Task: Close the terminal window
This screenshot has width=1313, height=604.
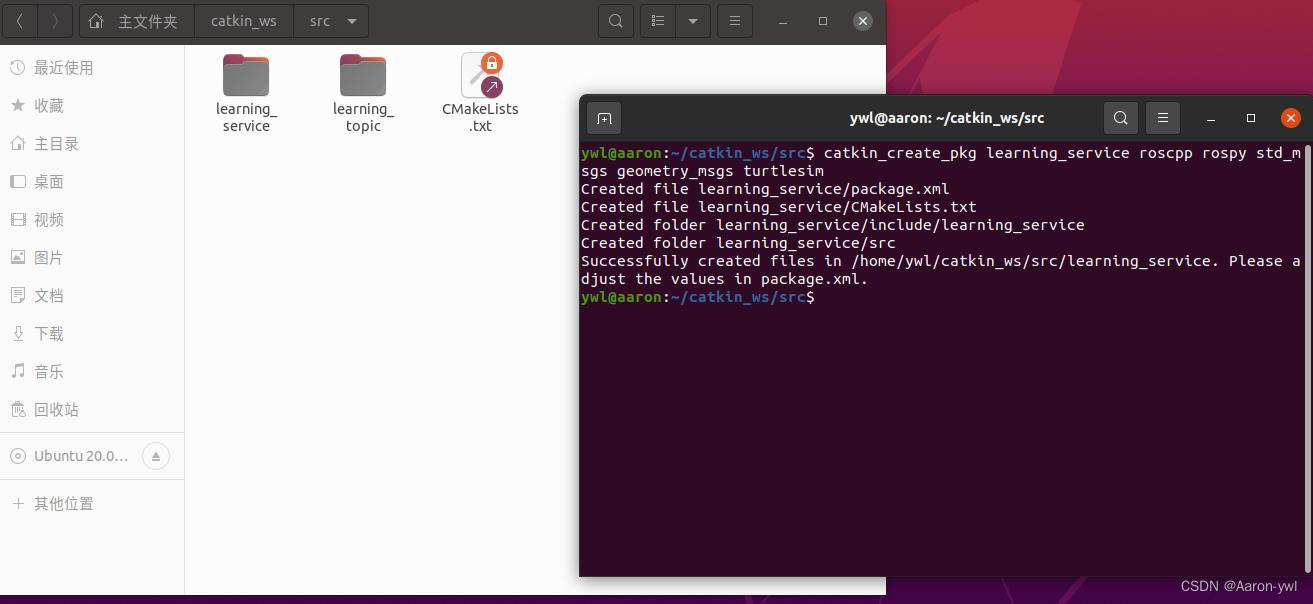Action: click(x=1290, y=118)
